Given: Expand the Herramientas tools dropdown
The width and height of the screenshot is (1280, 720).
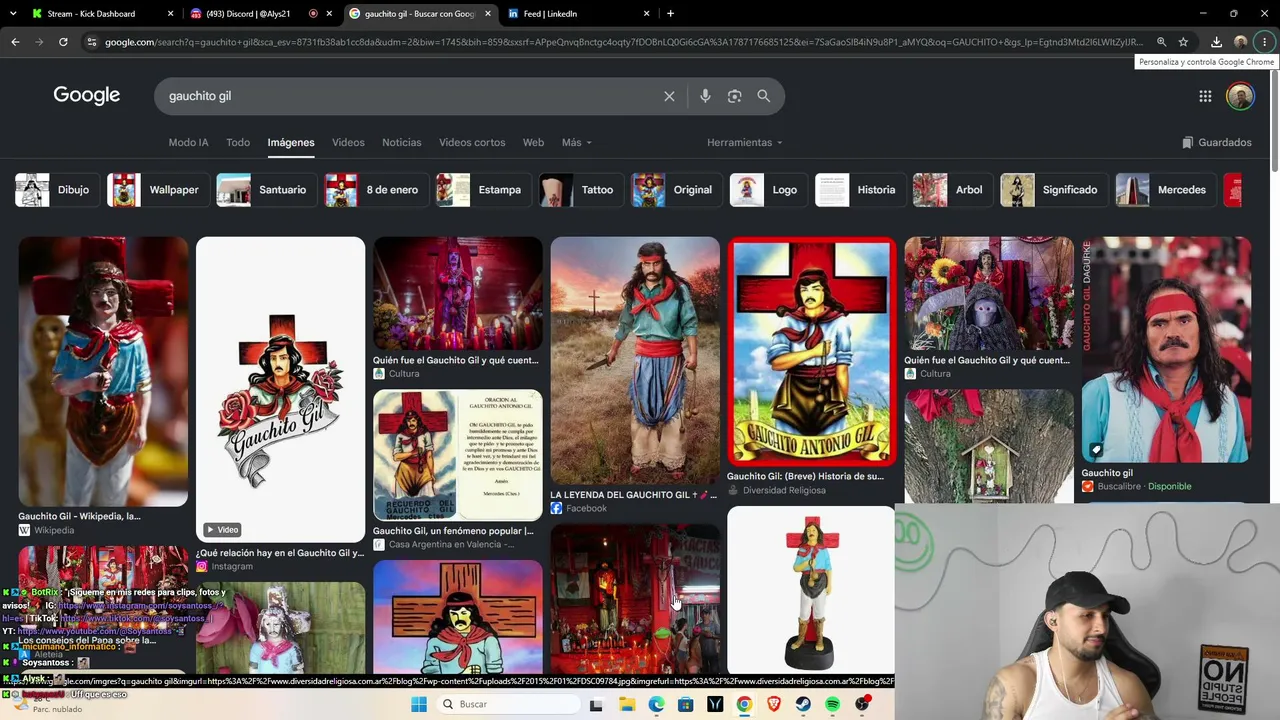Looking at the screenshot, I should [x=745, y=142].
